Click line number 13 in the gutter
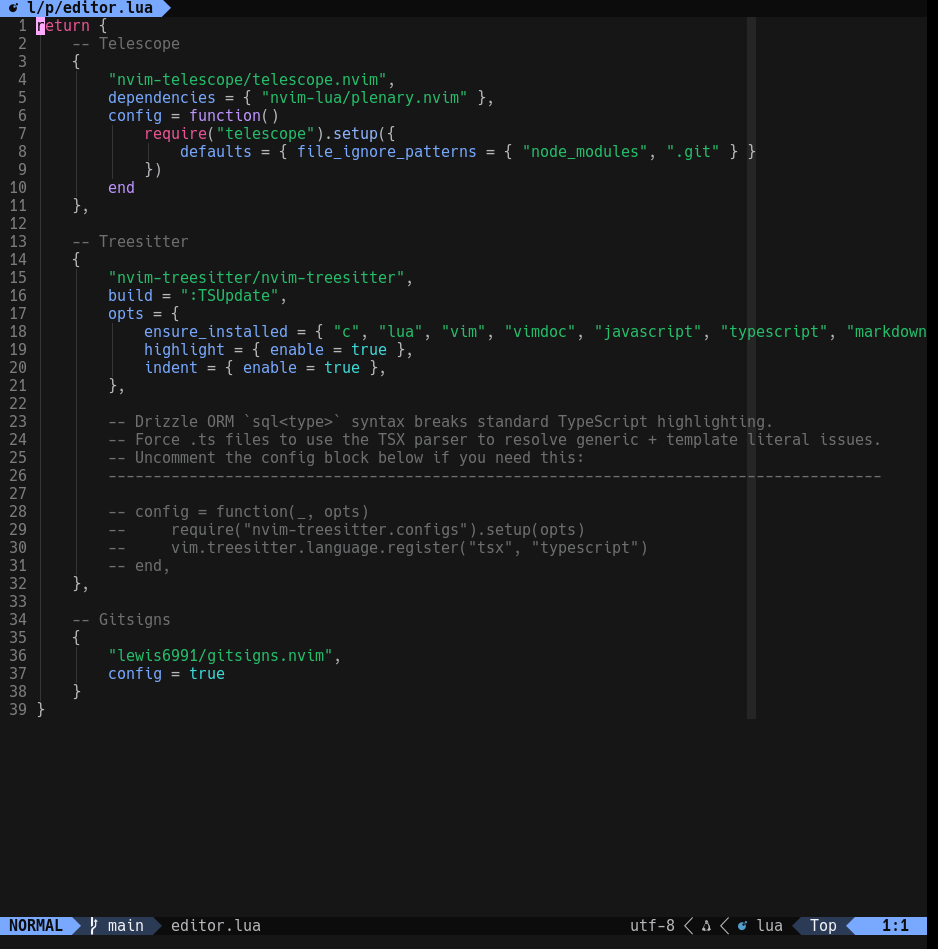The width and height of the screenshot is (938, 949). click(x=18, y=242)
